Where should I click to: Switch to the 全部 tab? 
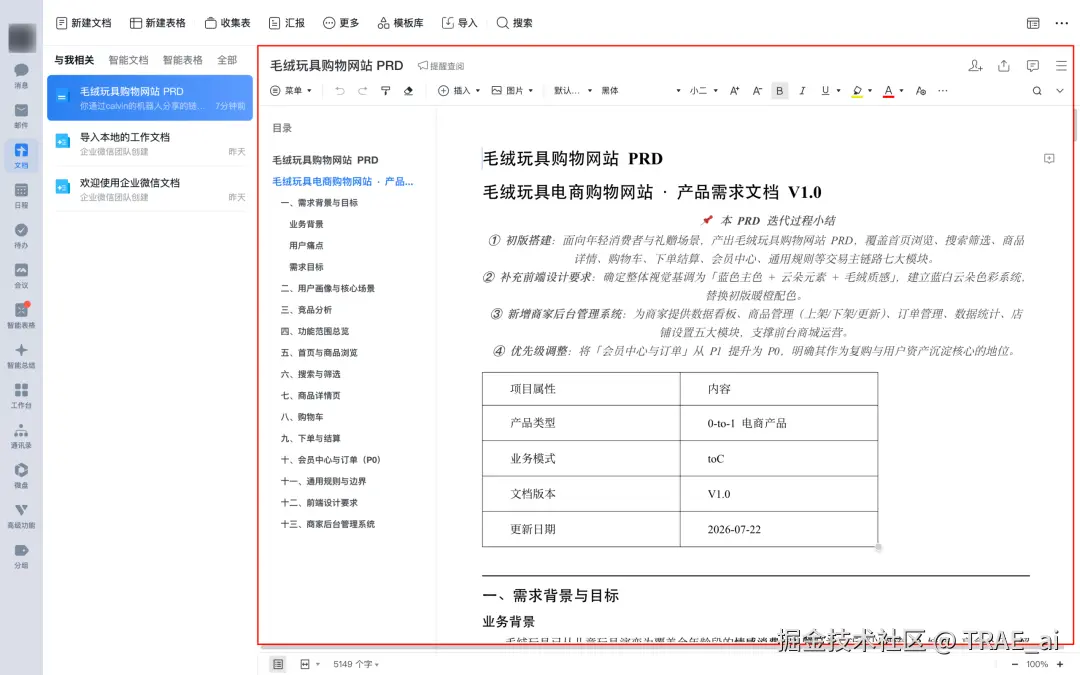[227, 60]
